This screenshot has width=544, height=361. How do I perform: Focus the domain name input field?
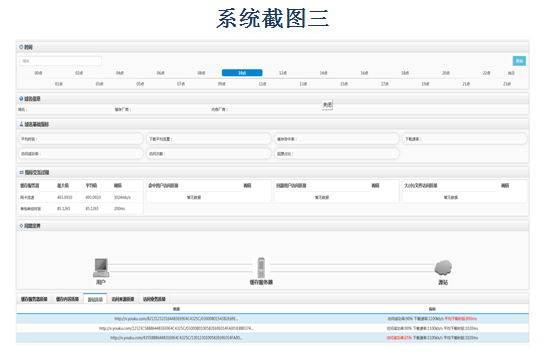(60, 61)
